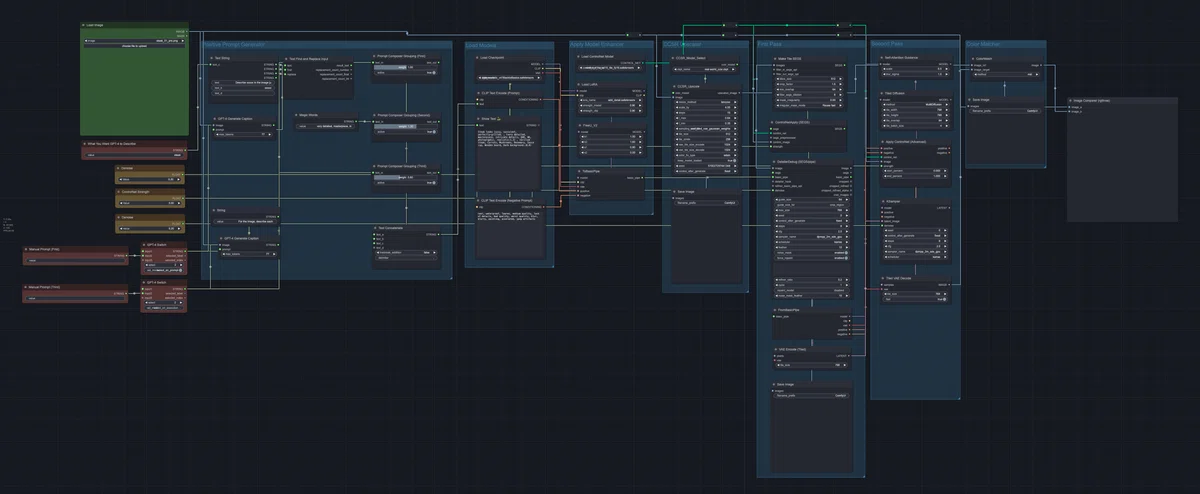The image size is (1200, 494).
Task: Open the image file dropdown in Load Image
Action: pyautogui.click(x=135, y=41)
